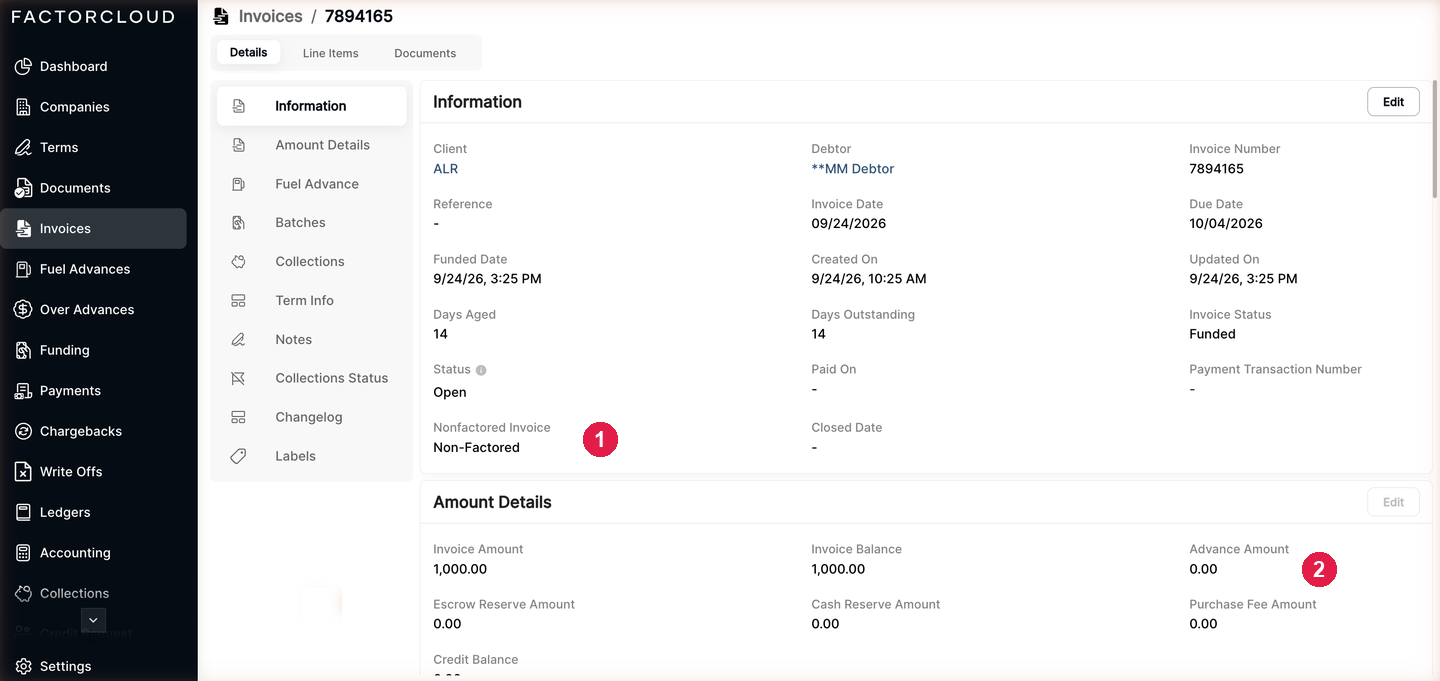The width and height of the screenshot is (1440, 681).
Task: Jump to Batches section
Action: tap(312, 223)
